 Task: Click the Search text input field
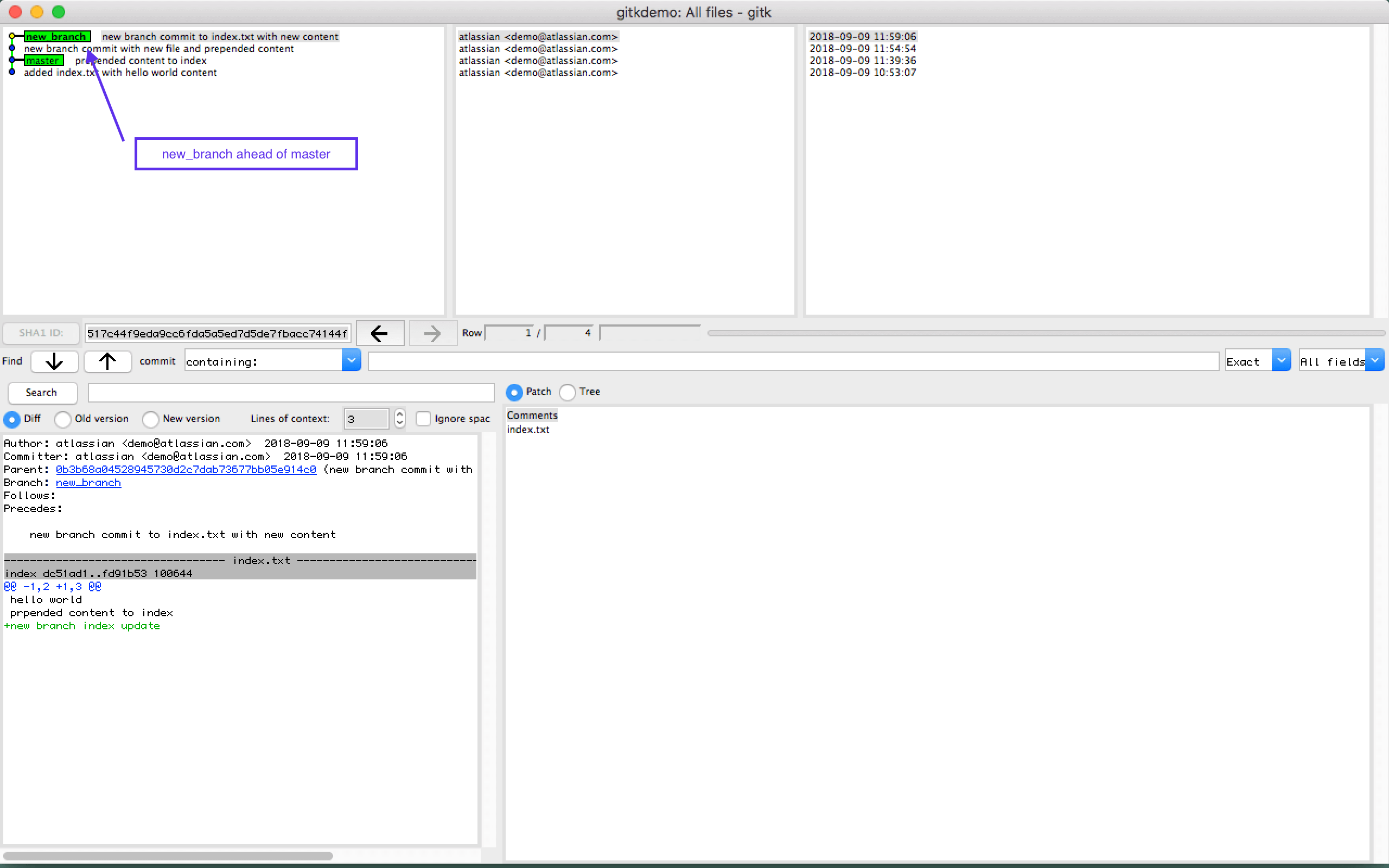tap(291, 393)
